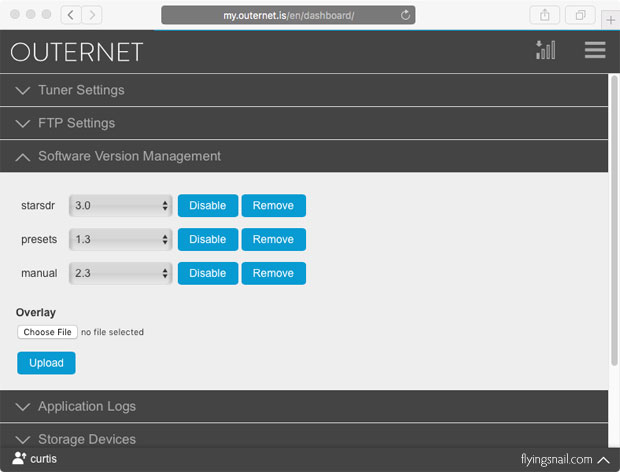The width and height of the screenshot is (620, 472).
Task: Click the flyingsnail.com text
Action: 556,459
